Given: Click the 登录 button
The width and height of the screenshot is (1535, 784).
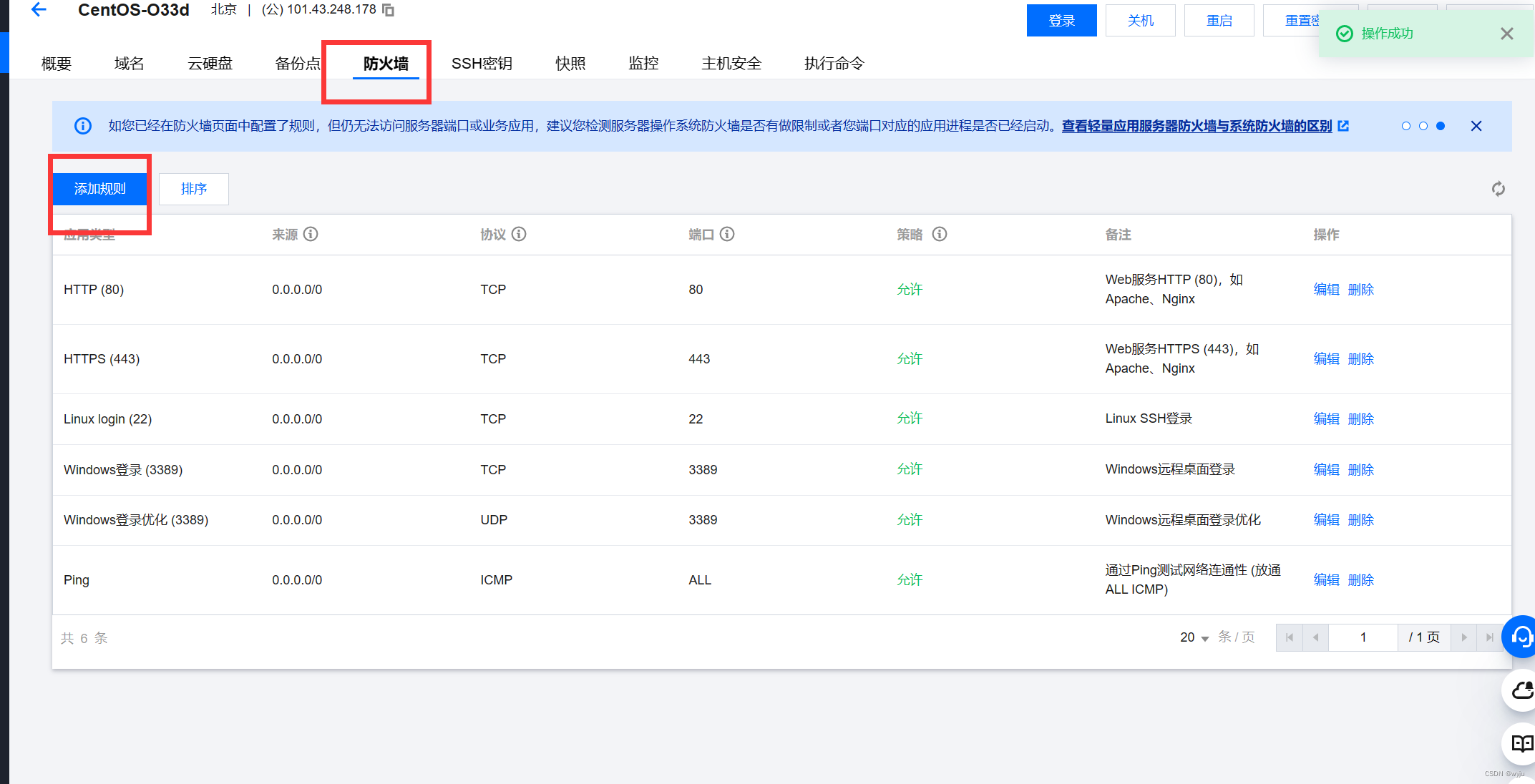Looking at the screenshot, I should pos(1061,21).
